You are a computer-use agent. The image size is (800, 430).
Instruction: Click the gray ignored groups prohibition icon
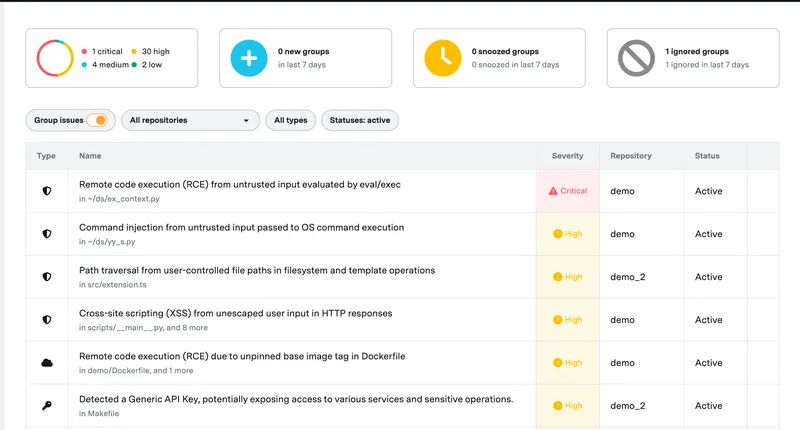(x=636, y=58)
